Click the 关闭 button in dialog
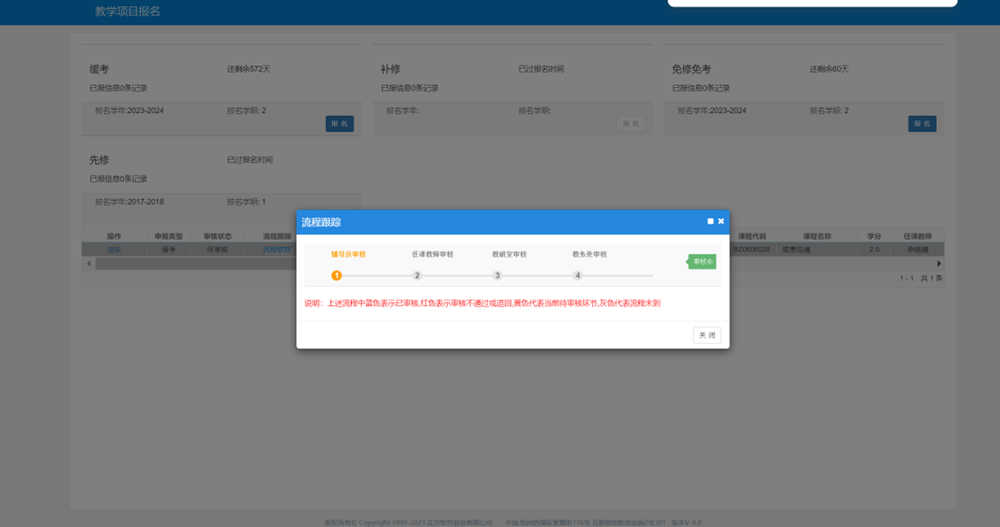Viewport: 1000px width, 527px height. 706,335
